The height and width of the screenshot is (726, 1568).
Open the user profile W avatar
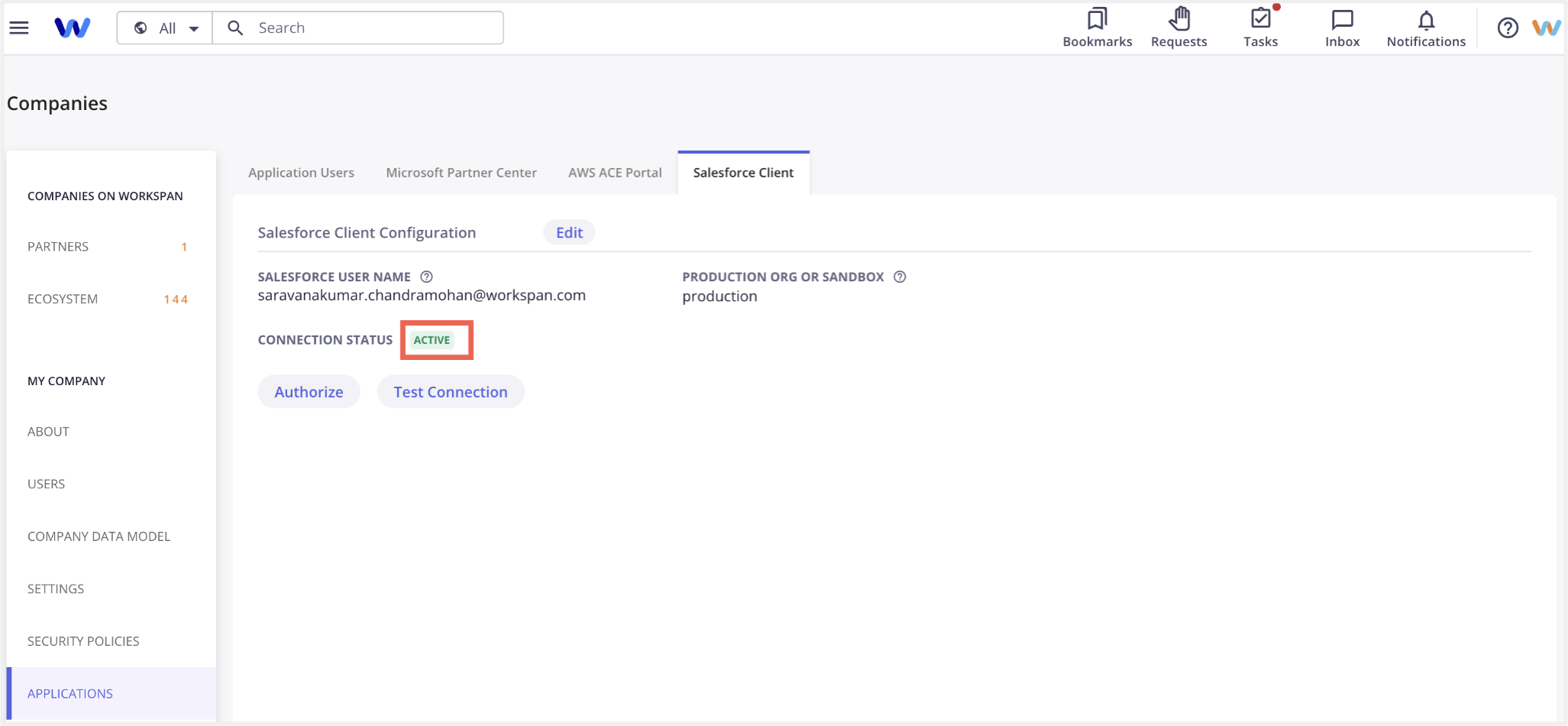pos(1547,28)
